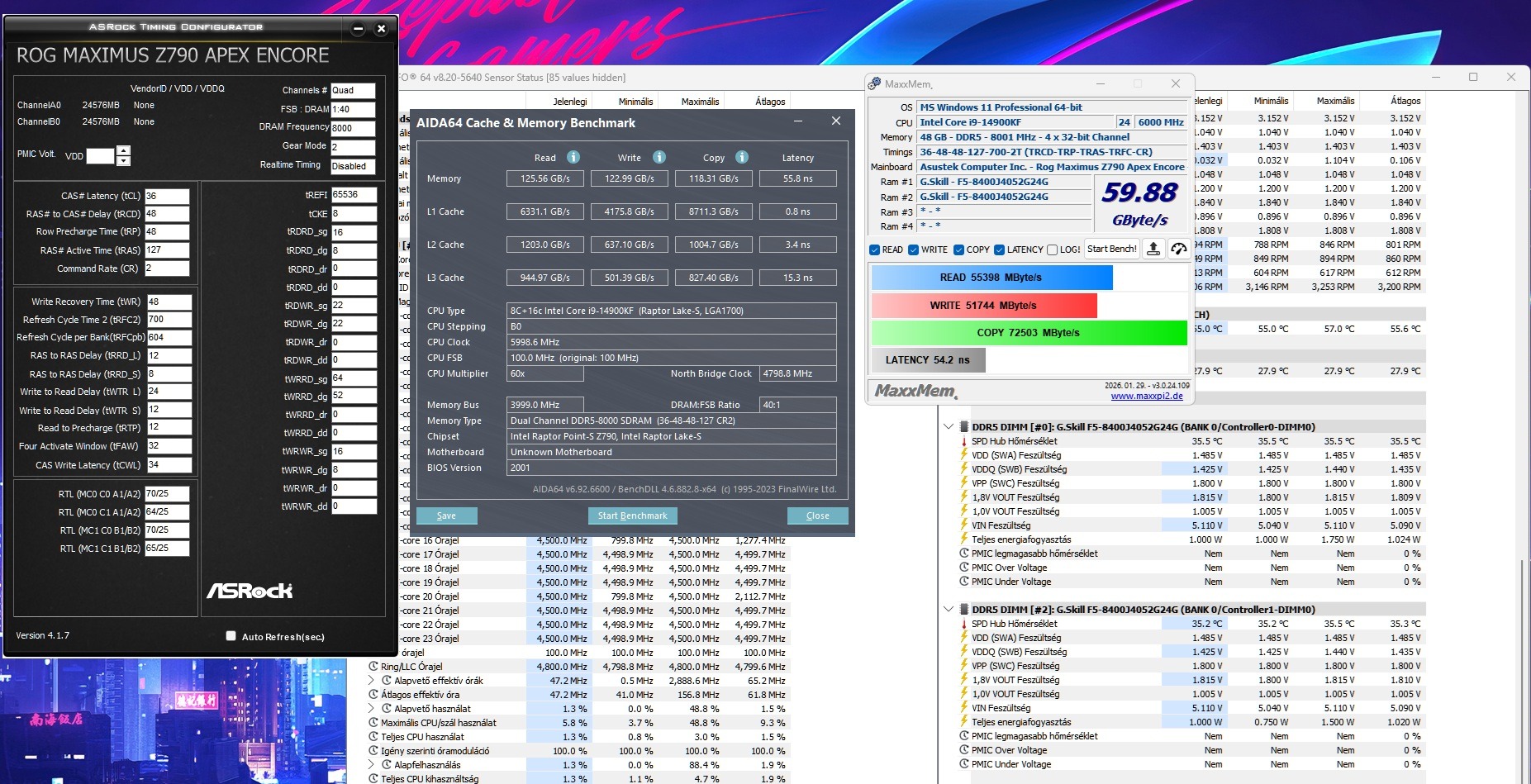Click the info icon next to Read in AIDA64
1531x784 pixels.
coord(573,157)
